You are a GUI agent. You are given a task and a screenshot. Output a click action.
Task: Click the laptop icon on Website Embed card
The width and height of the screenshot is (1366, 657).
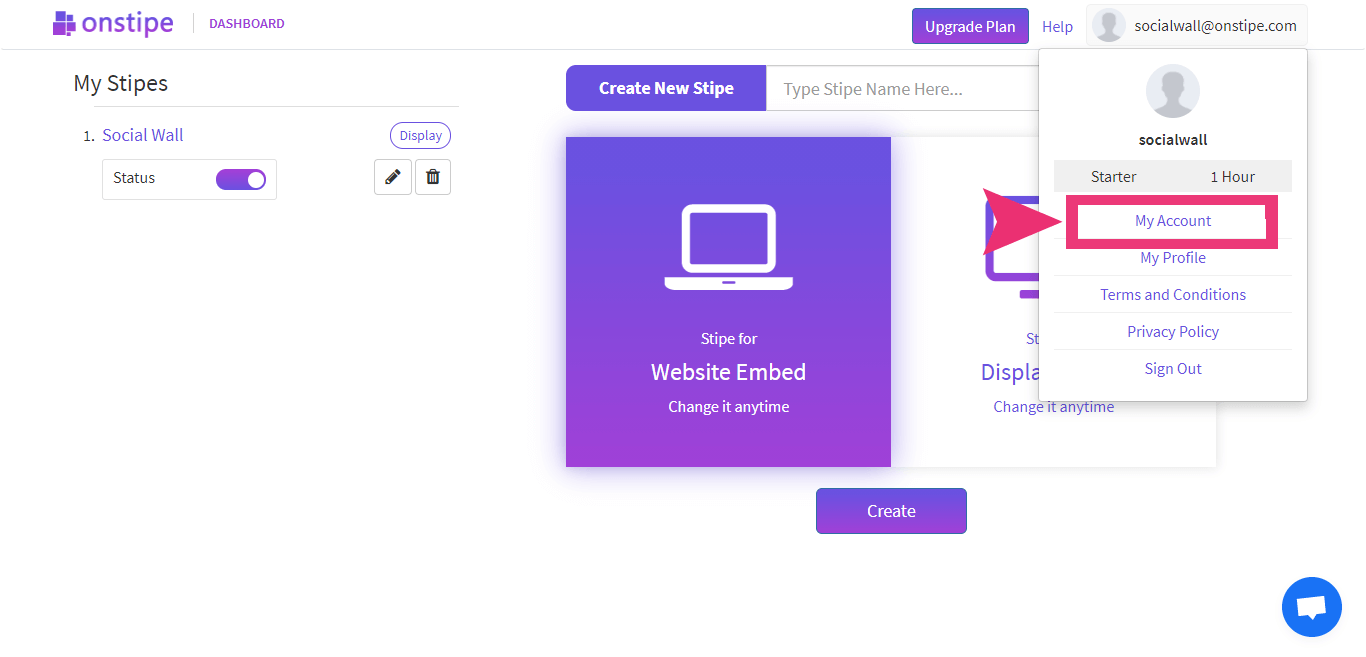[728, 247]
